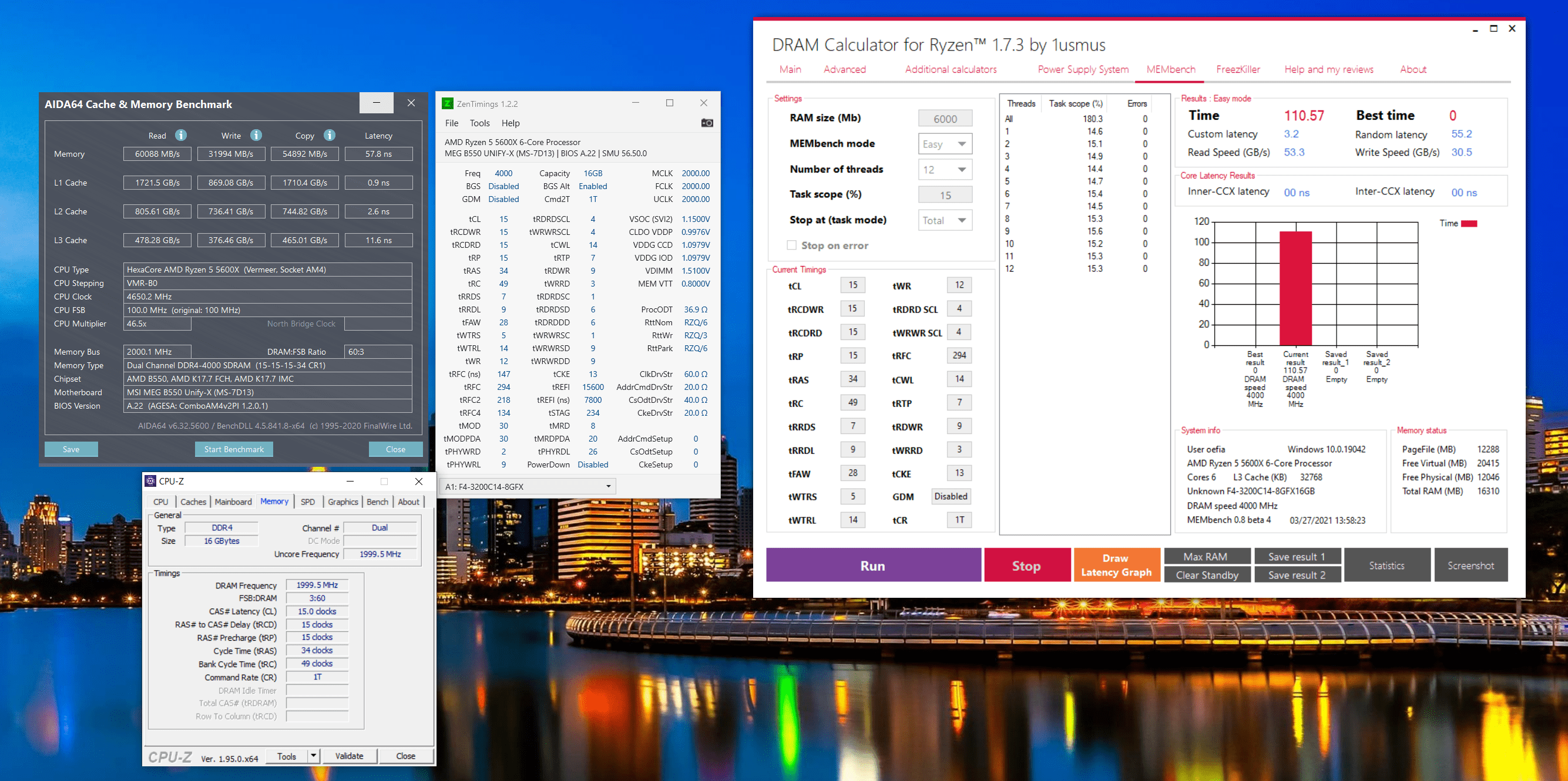The width and height of the screenshot is (1568, 781).
Task: Click the Save result 1 button
Action: [x=1297, y=556]
